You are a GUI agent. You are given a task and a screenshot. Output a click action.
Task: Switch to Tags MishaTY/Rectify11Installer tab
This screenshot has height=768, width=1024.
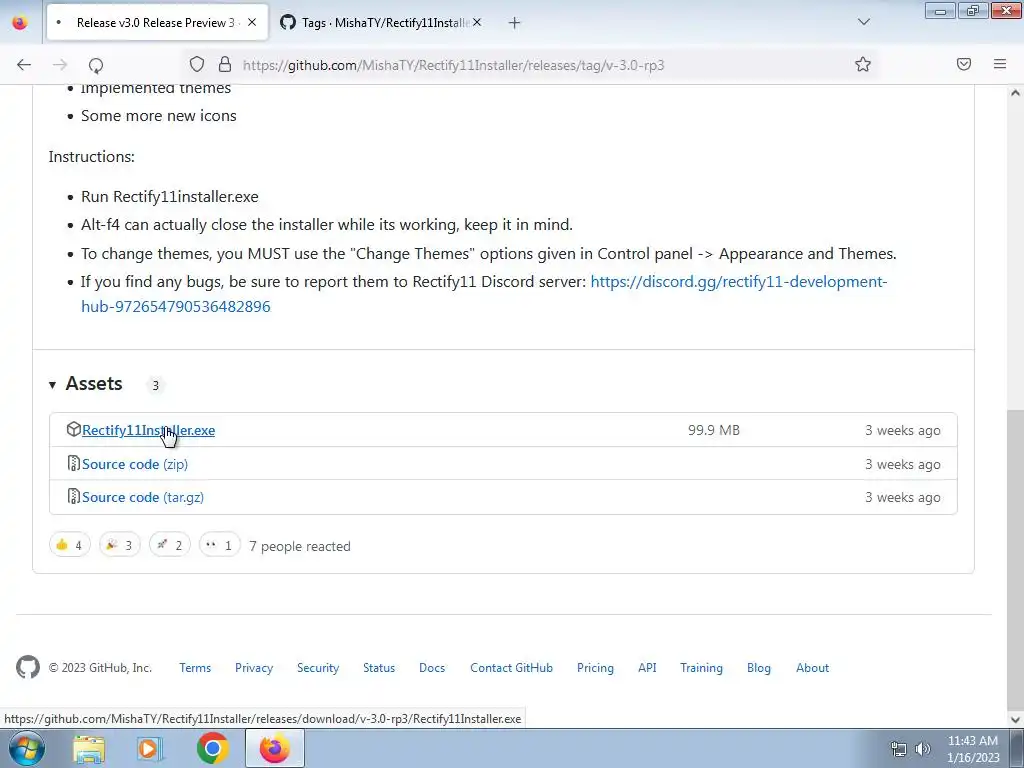[381, 22]
